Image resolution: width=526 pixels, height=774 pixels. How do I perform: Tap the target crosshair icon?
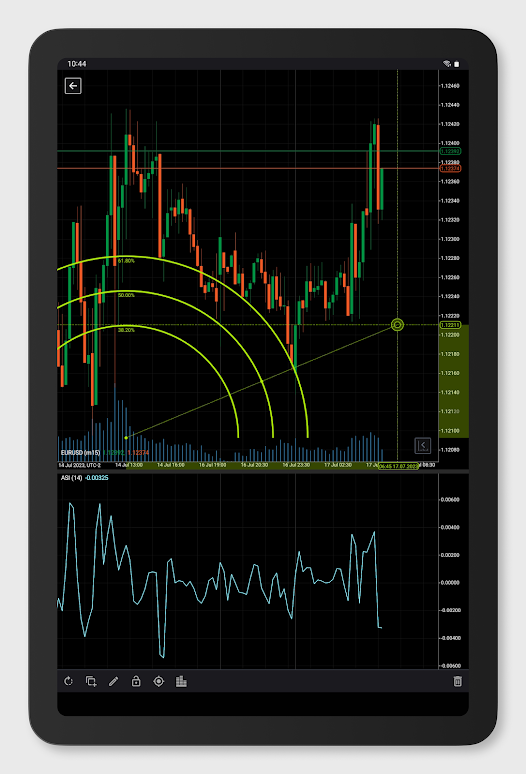pos(158,681)
